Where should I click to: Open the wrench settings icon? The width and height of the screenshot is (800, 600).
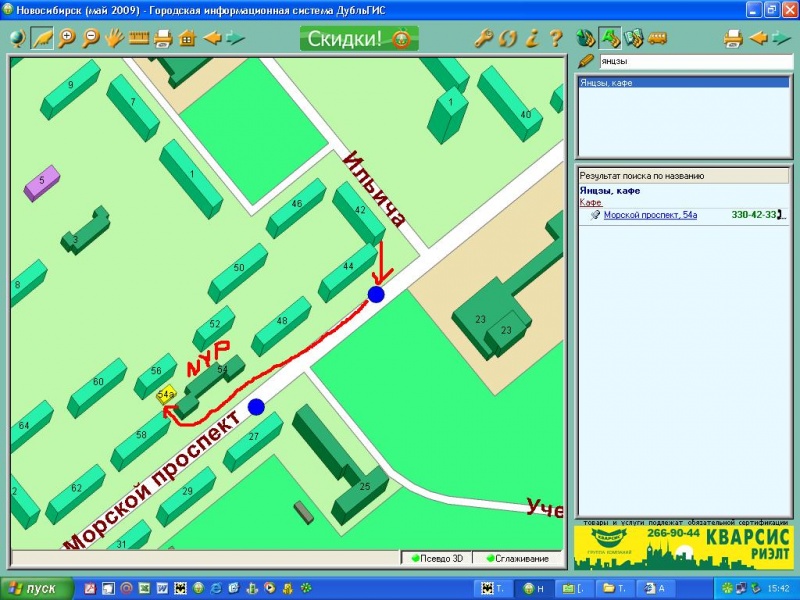click(484, 39)
